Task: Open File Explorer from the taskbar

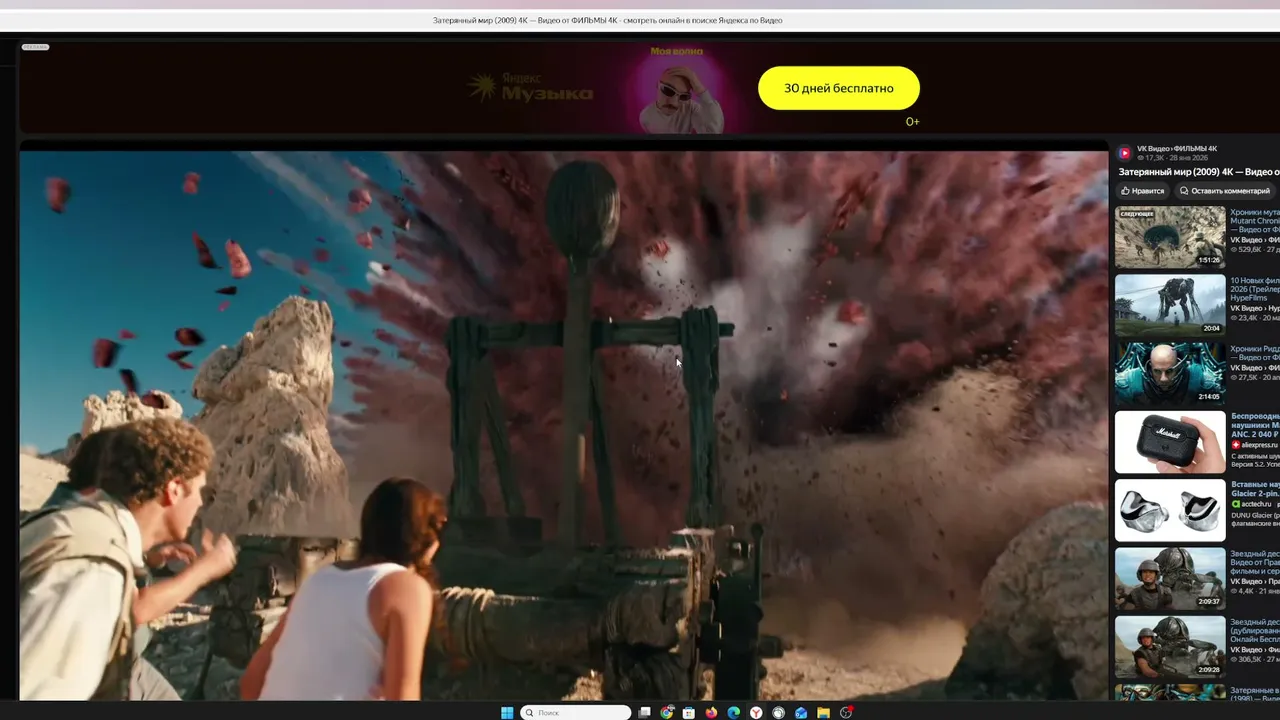Action: tap(823, 713)
